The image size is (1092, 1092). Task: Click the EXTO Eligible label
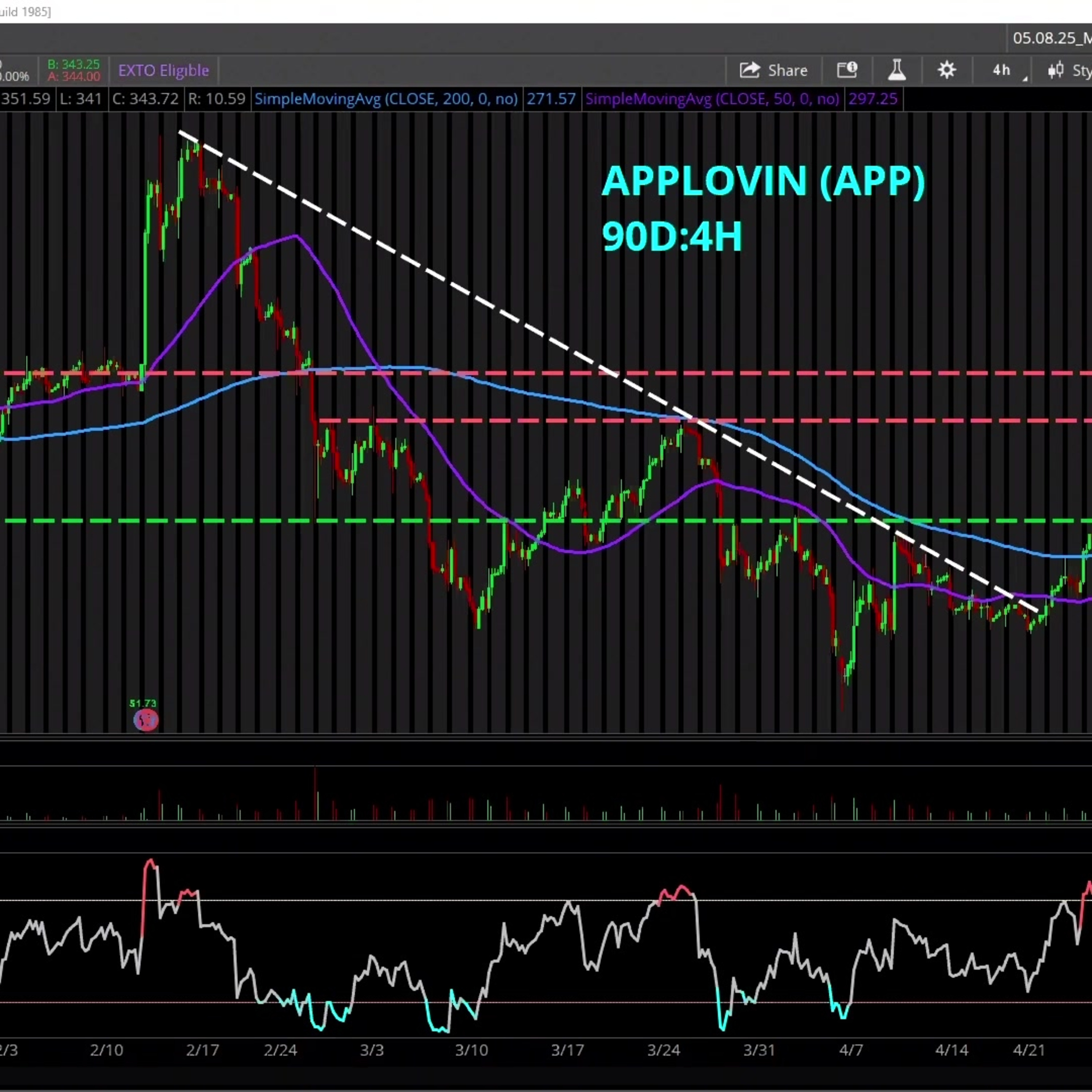click(x=163, y=71)
